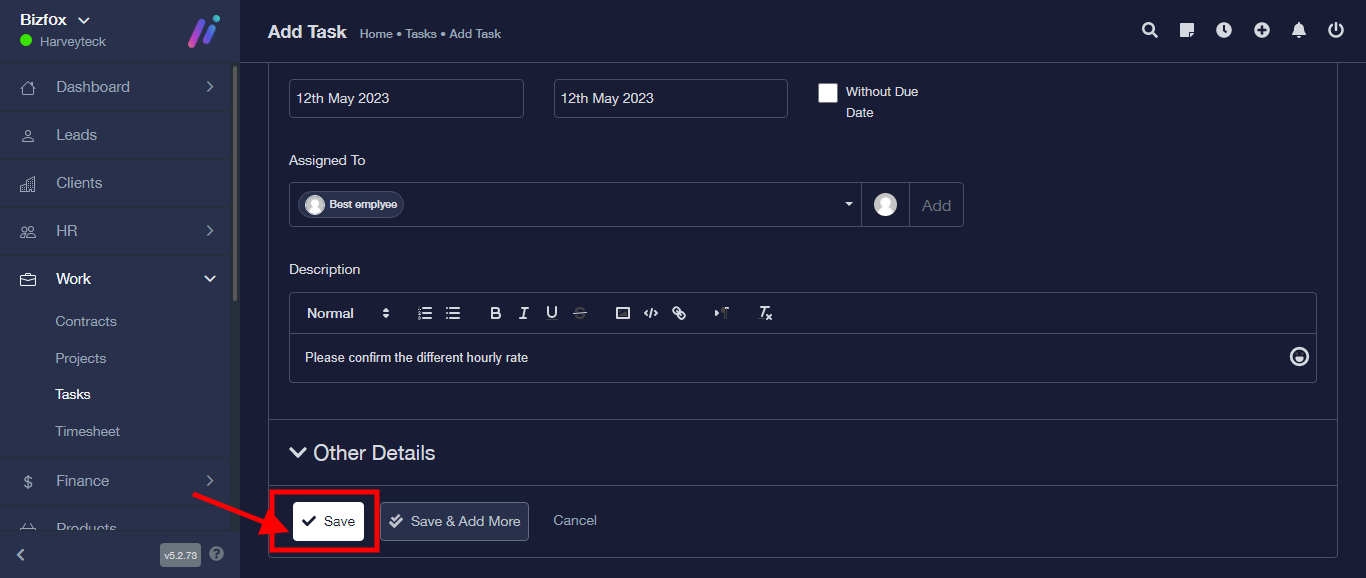This screenshot has width=1366, height=578.
Task: Expand the Other Details section
Action: pyautogui.click(x=363, y=453)
